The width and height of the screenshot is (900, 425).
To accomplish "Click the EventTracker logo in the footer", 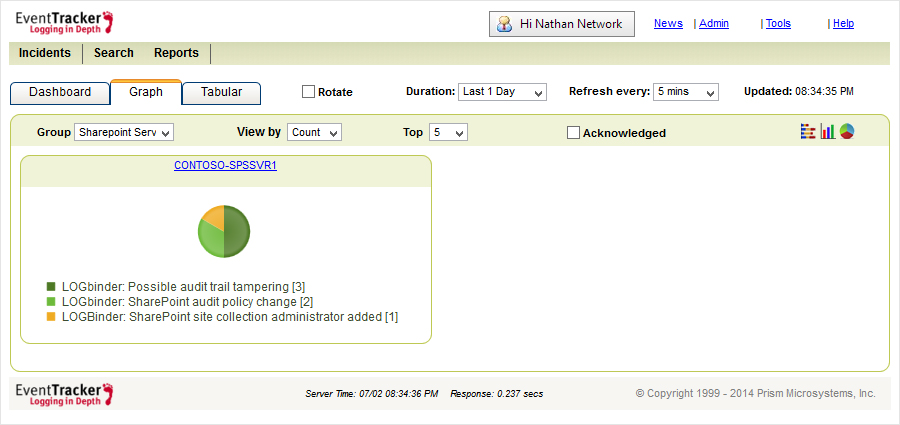I will pyautogui.click(x=65, y=394).
